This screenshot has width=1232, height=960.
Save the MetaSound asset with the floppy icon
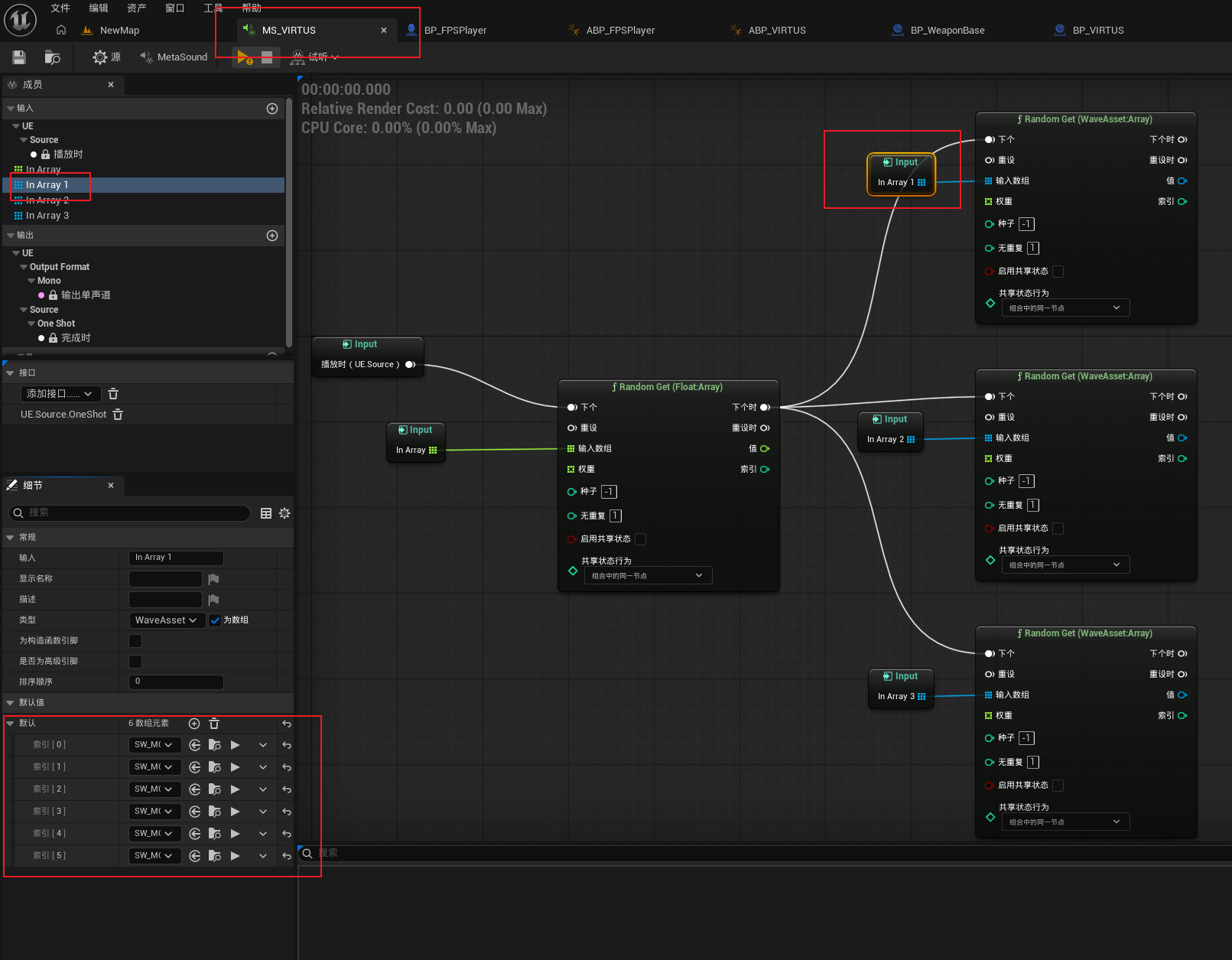19,57
